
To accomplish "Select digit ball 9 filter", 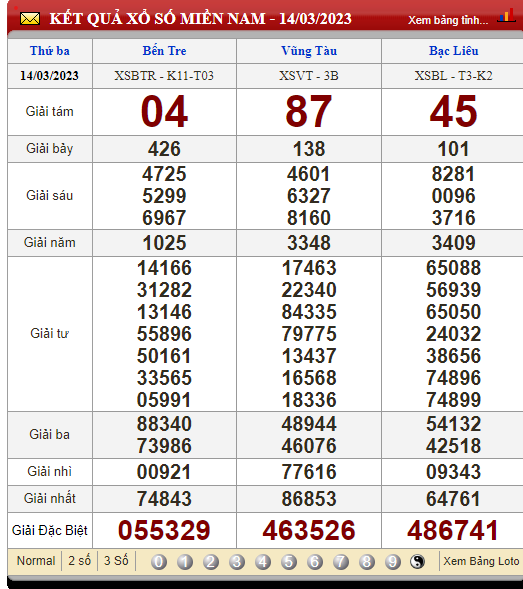I will (x=393, y=562).
